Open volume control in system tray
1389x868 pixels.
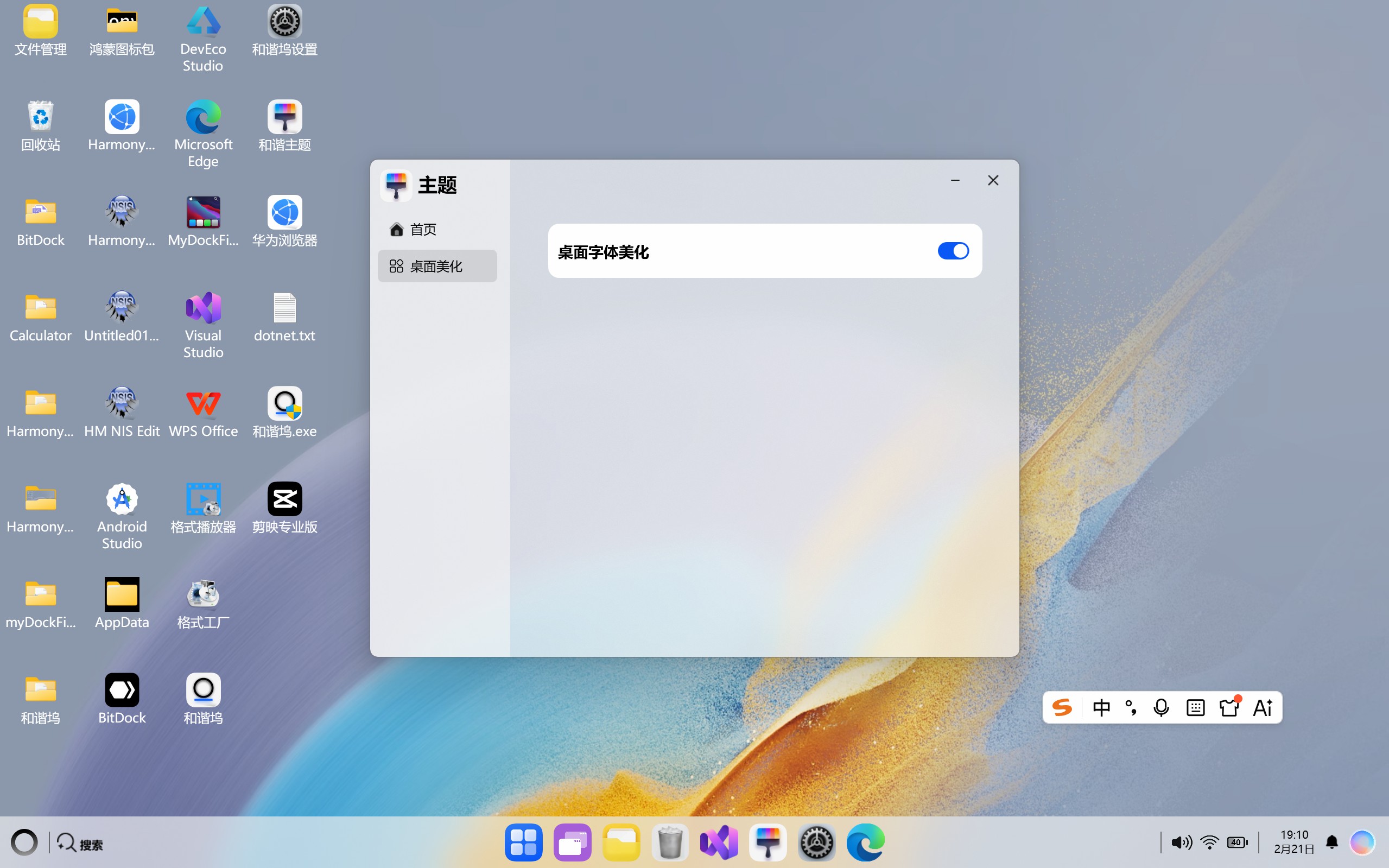1181,842
